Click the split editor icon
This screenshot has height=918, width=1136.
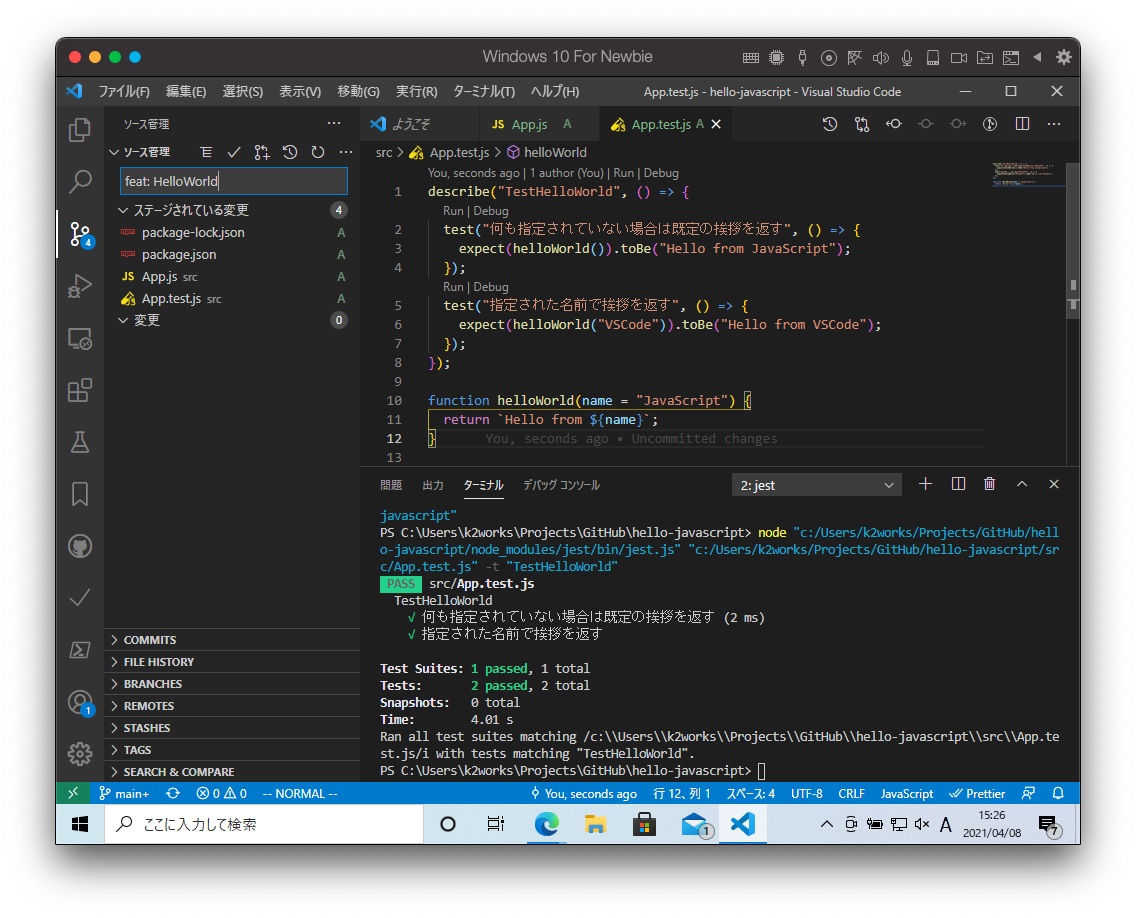click(1022, 124)
